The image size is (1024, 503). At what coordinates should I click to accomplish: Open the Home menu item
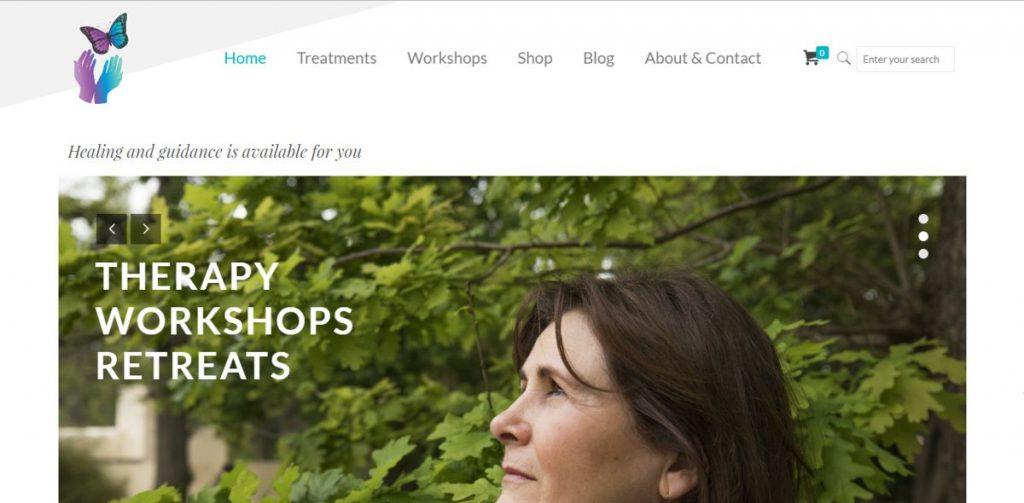(x=245, y=58)
